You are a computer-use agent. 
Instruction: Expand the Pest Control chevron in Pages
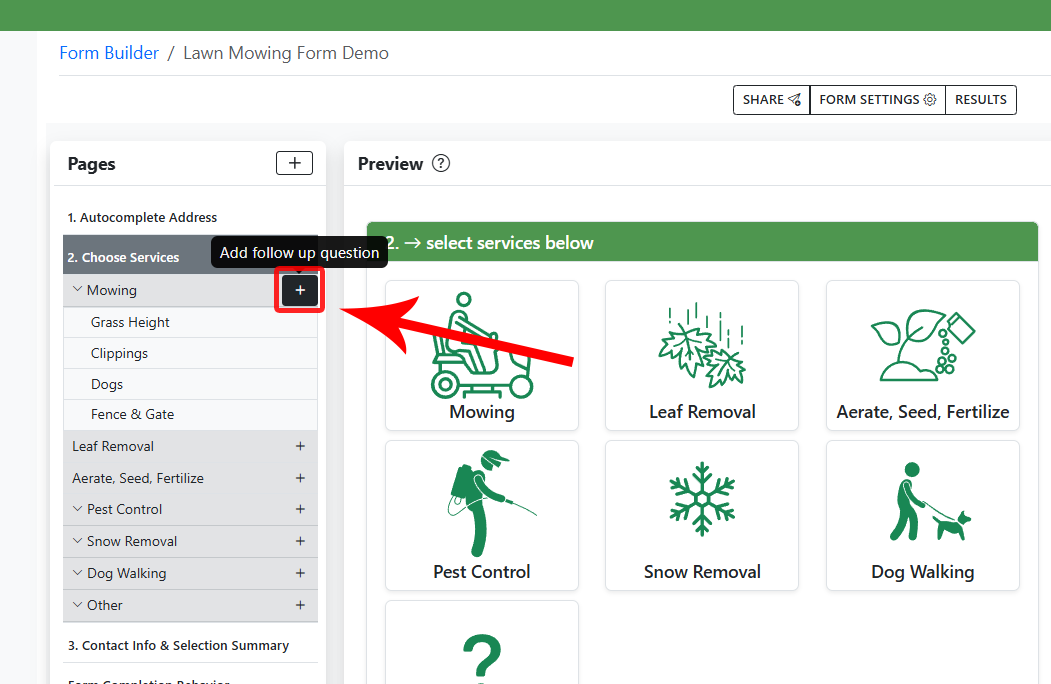78,509
